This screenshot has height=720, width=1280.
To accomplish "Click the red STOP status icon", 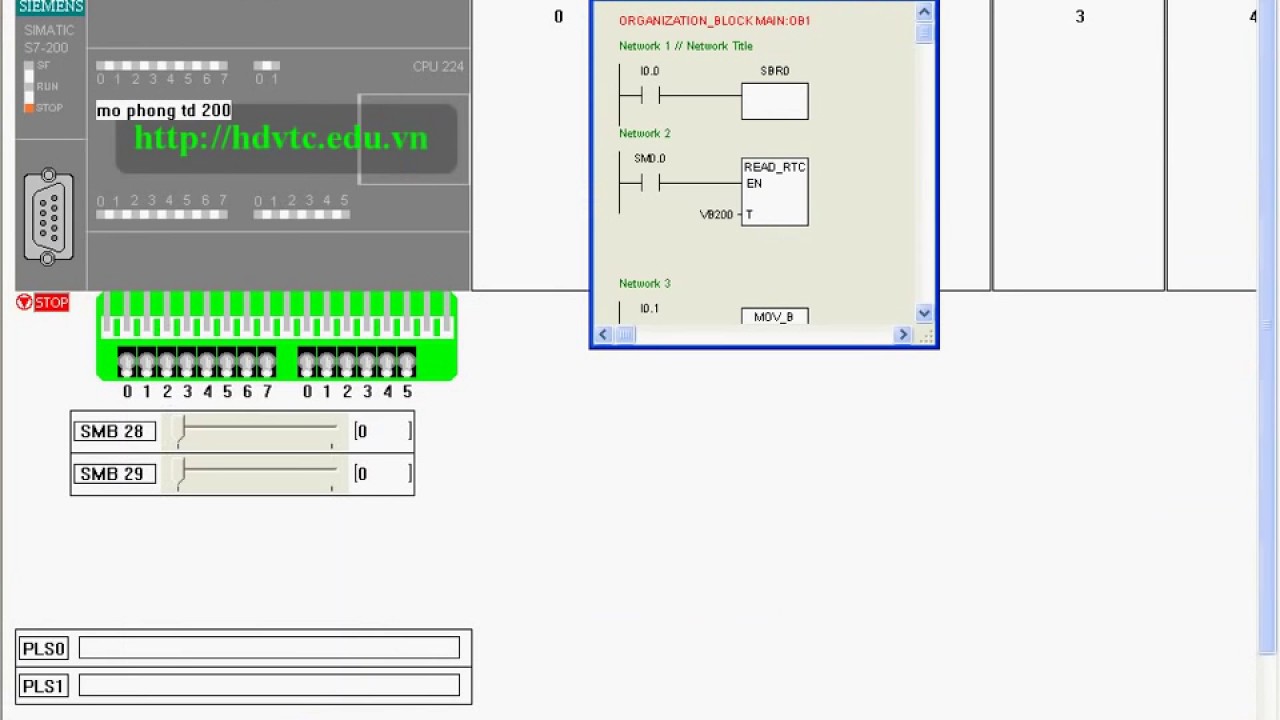I will pyautogui.click(x=43, y=302).
